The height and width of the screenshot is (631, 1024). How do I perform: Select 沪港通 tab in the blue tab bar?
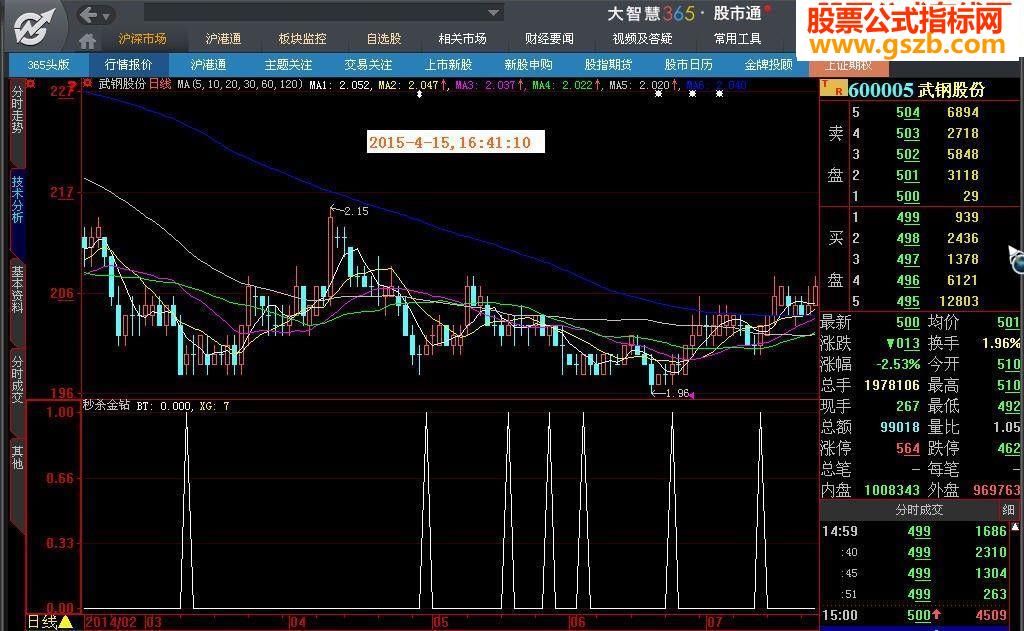pyautogui.click(x=208, y=65)
